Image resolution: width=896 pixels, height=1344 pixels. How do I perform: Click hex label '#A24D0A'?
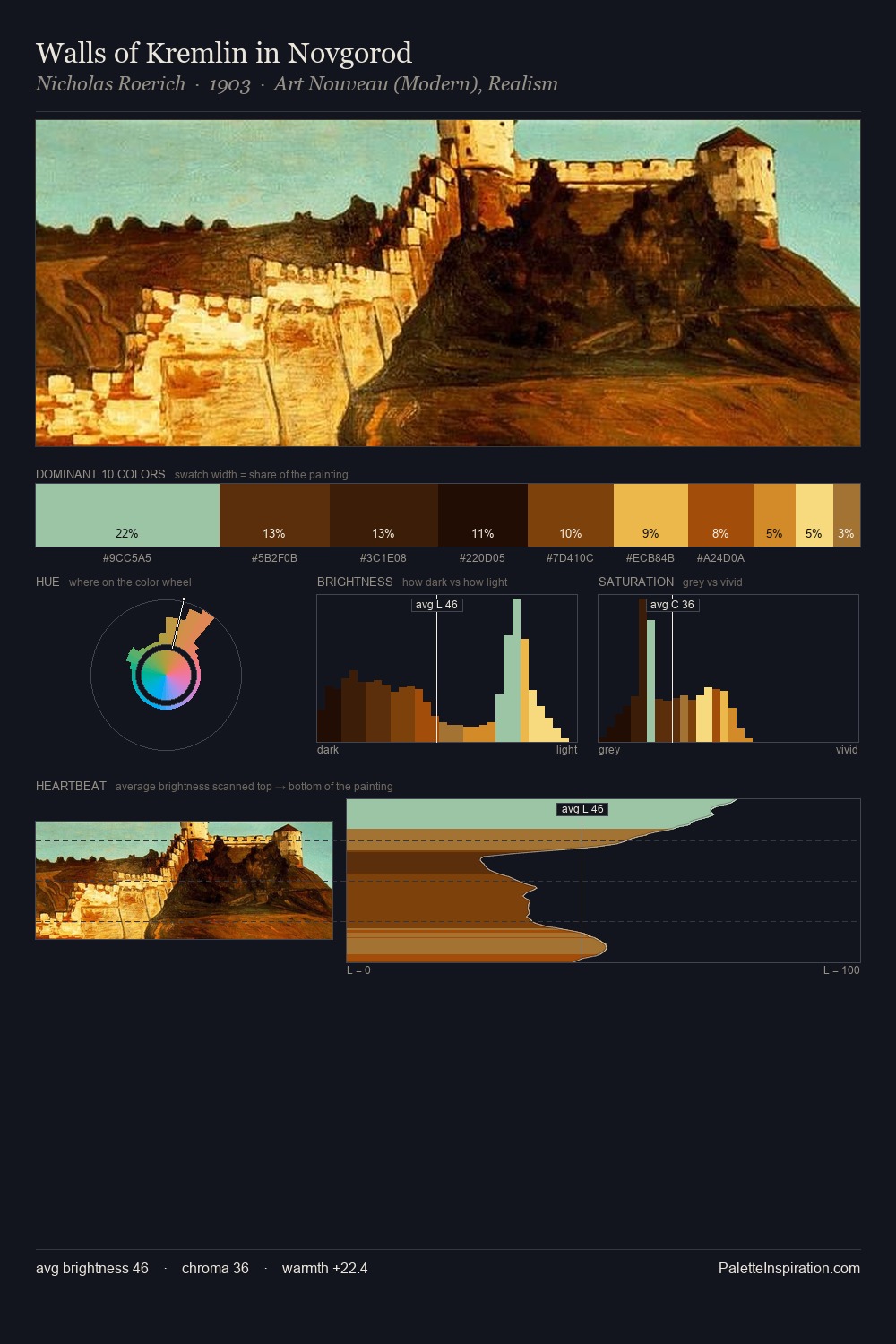click(720, 557)
